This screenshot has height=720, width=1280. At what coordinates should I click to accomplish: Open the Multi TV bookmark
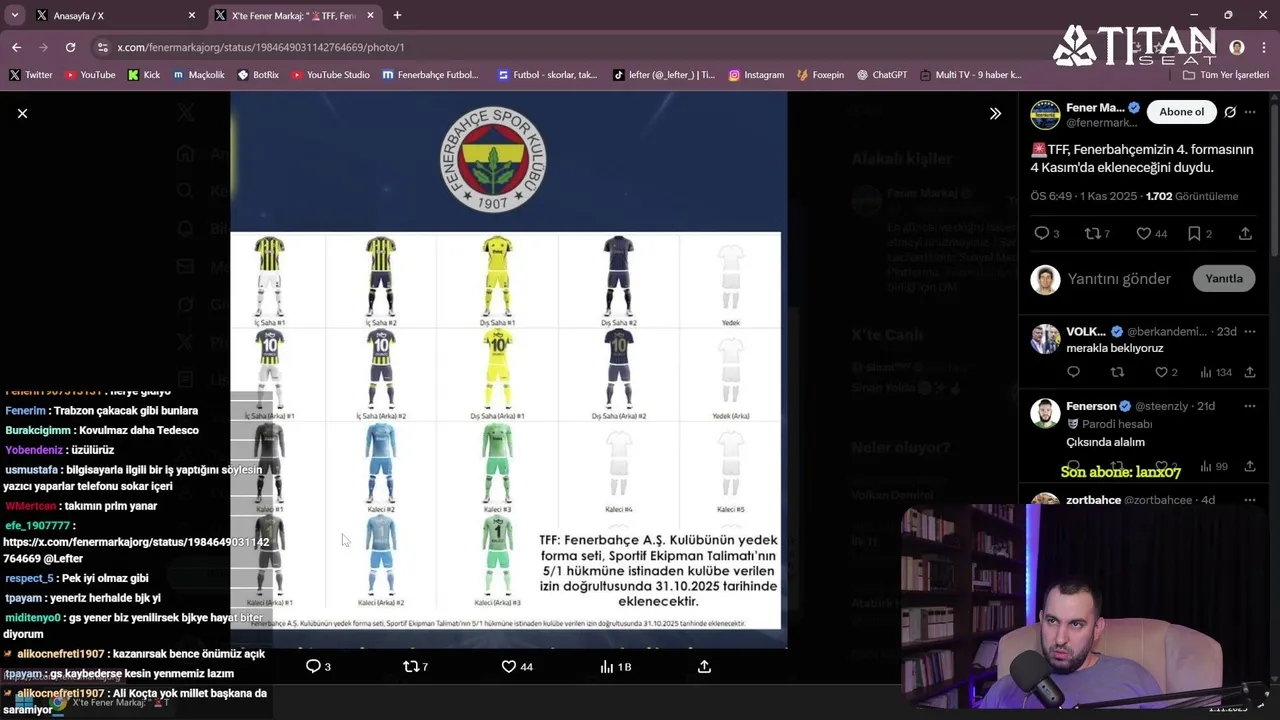coord(970,75)
